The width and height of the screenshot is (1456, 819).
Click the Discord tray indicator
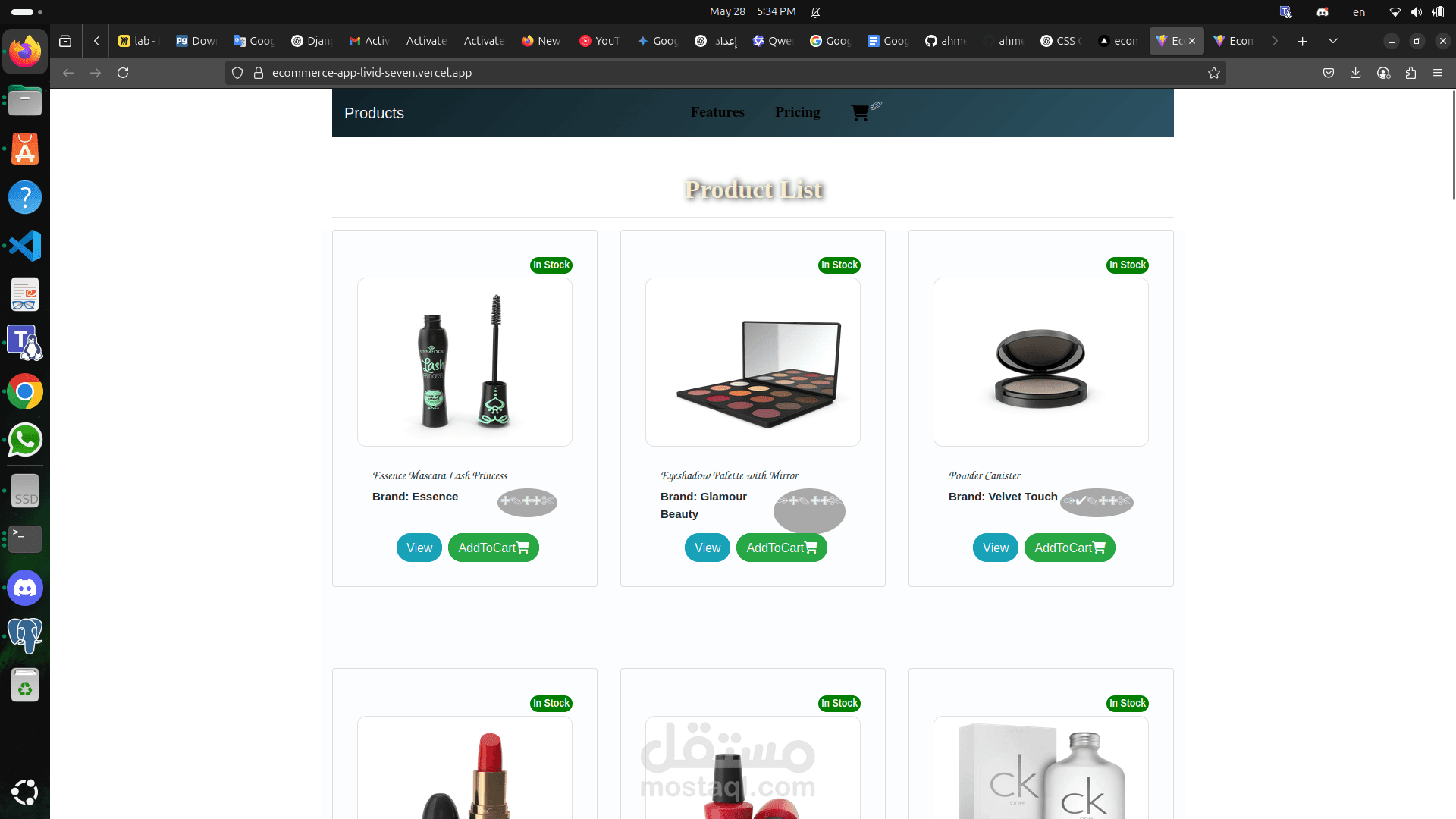[x=1323, y=11]
